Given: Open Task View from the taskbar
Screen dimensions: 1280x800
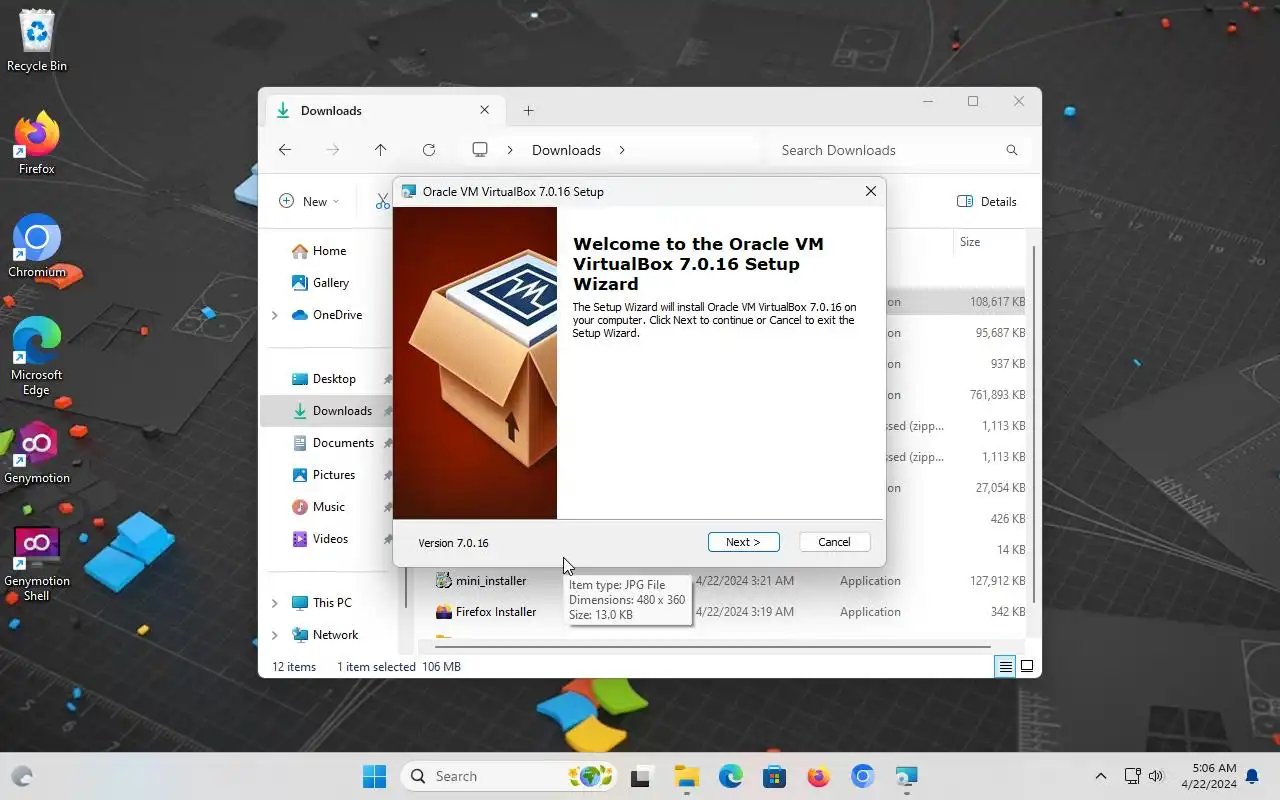Looking at the screenshot, I should [642, 776].
